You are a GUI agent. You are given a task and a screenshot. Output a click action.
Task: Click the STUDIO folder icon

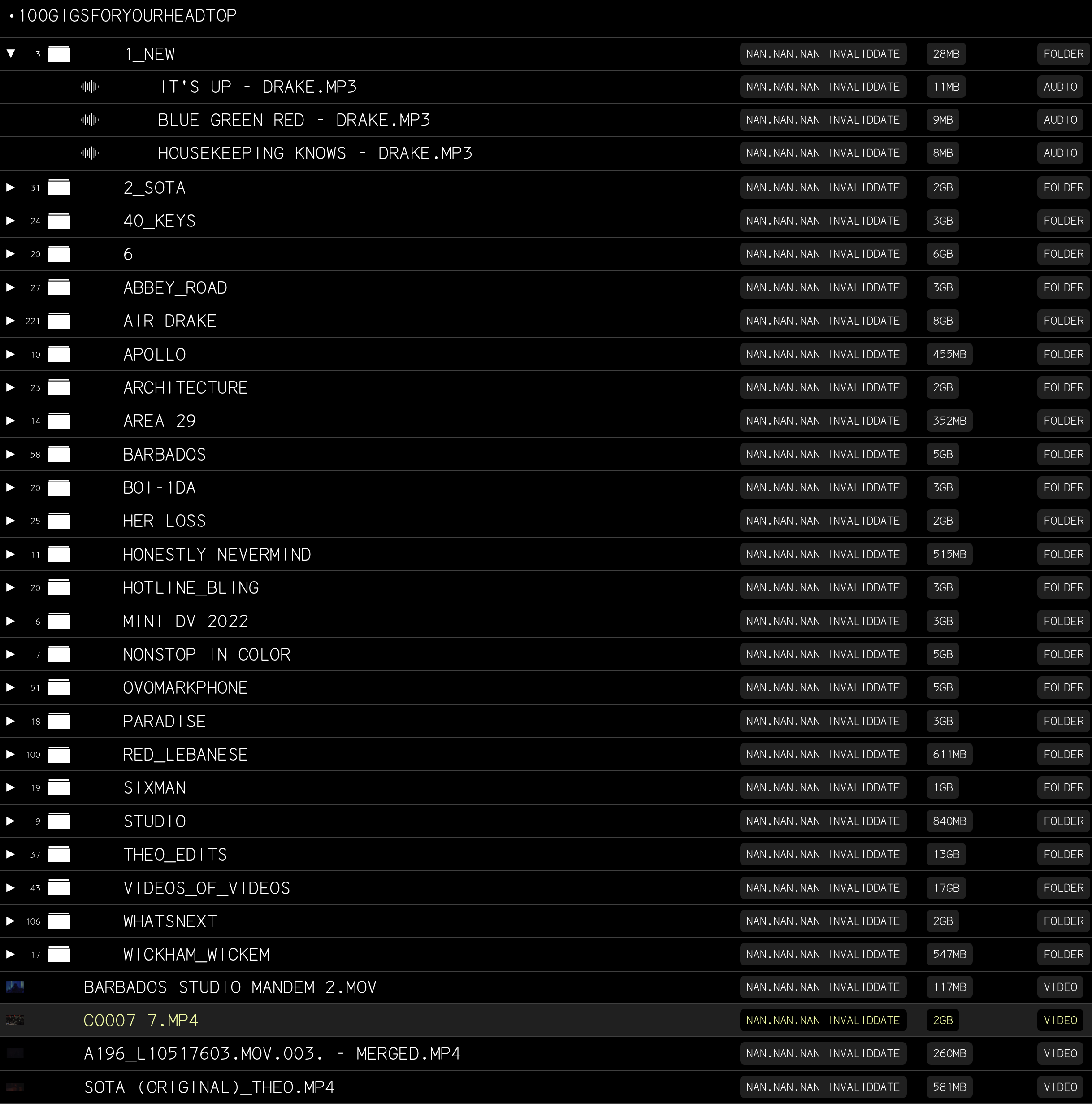[59, 821]
